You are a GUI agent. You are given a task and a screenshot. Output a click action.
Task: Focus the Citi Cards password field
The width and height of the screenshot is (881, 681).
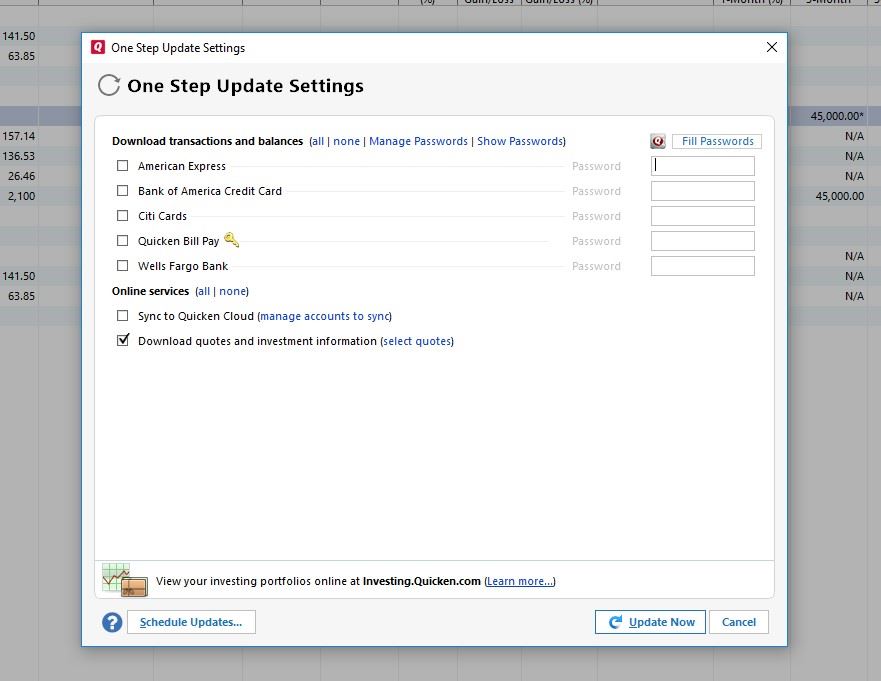click(x=702, y=216)
